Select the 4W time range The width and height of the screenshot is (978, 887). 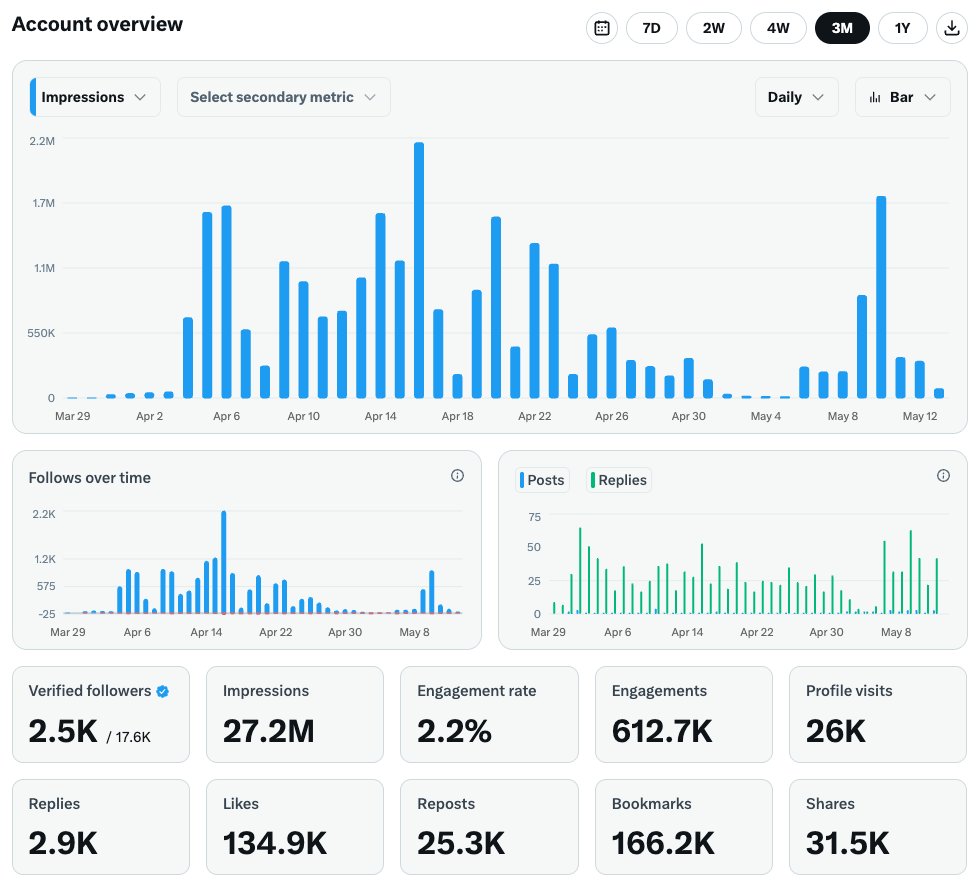[778, 28]
